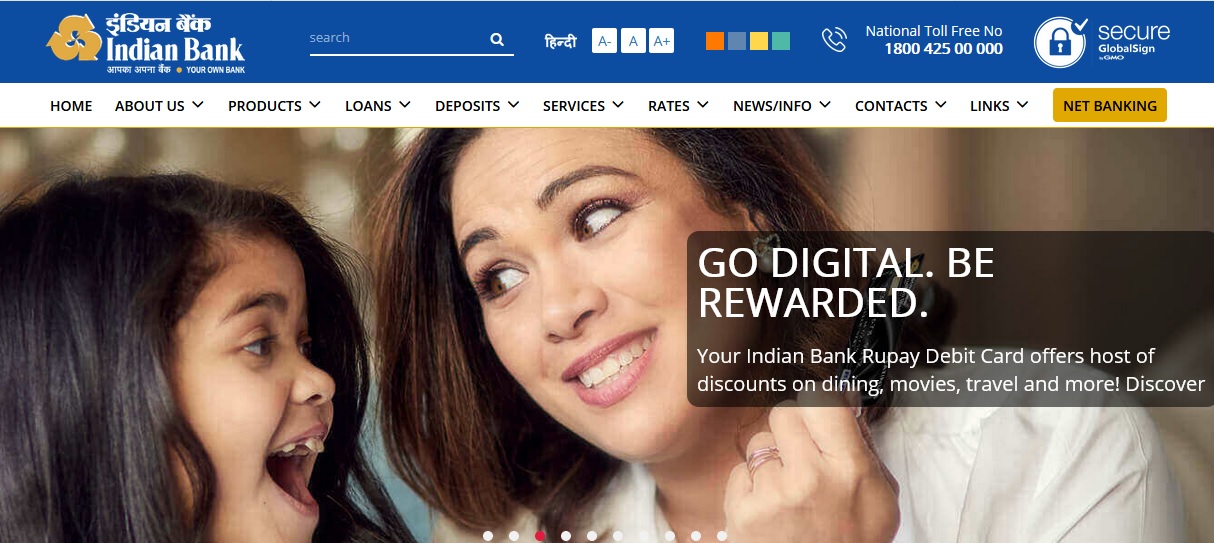Image resolution: width=1214 pixels, height=543 pixels.
Task: Click the search magnifier icon
Action: tap(497, 40)
